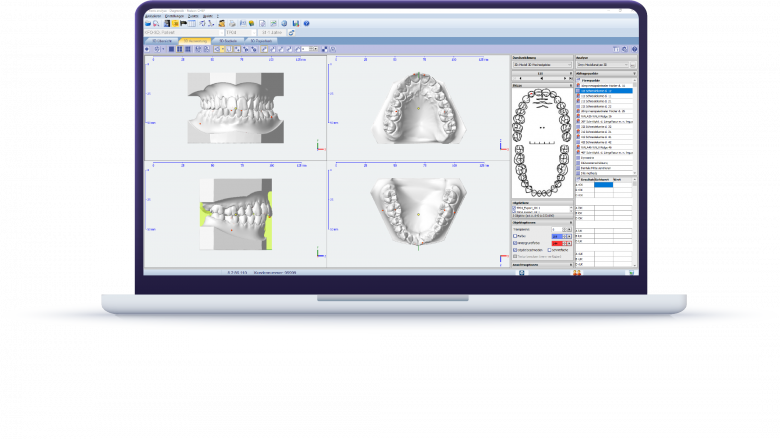This screenshot has height=439, width=780.
Task: Click the browse button beside Analyse dropdown
Action: pos(632,64)
